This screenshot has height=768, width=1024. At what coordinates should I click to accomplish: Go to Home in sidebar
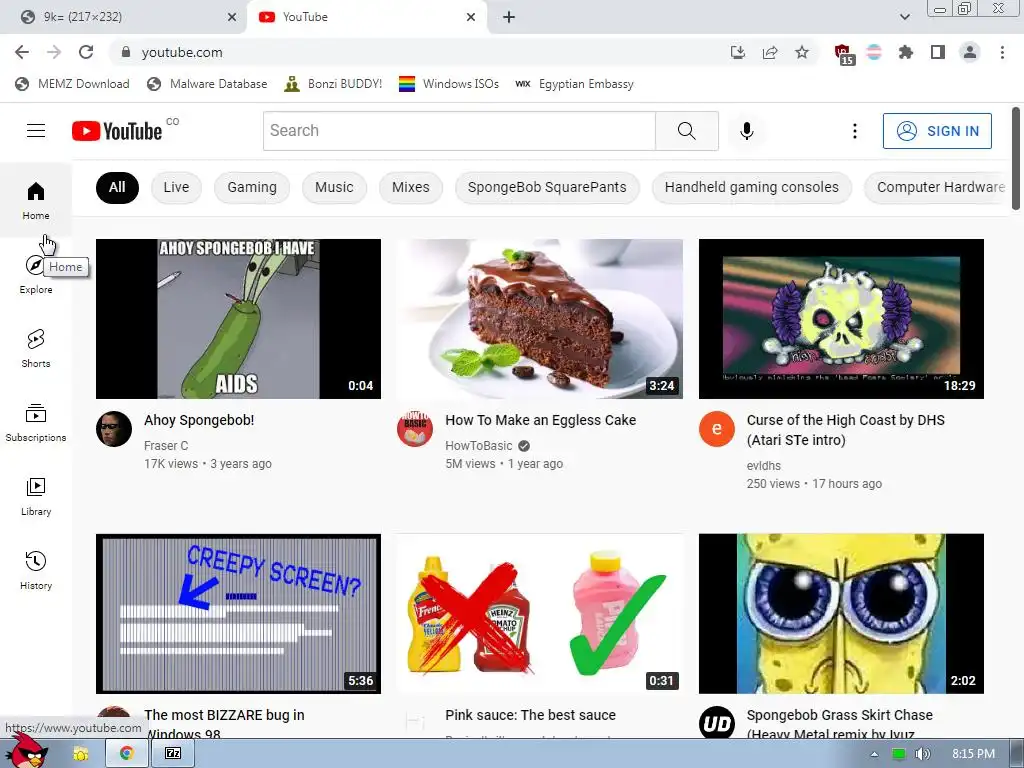(x=36, y=200)
